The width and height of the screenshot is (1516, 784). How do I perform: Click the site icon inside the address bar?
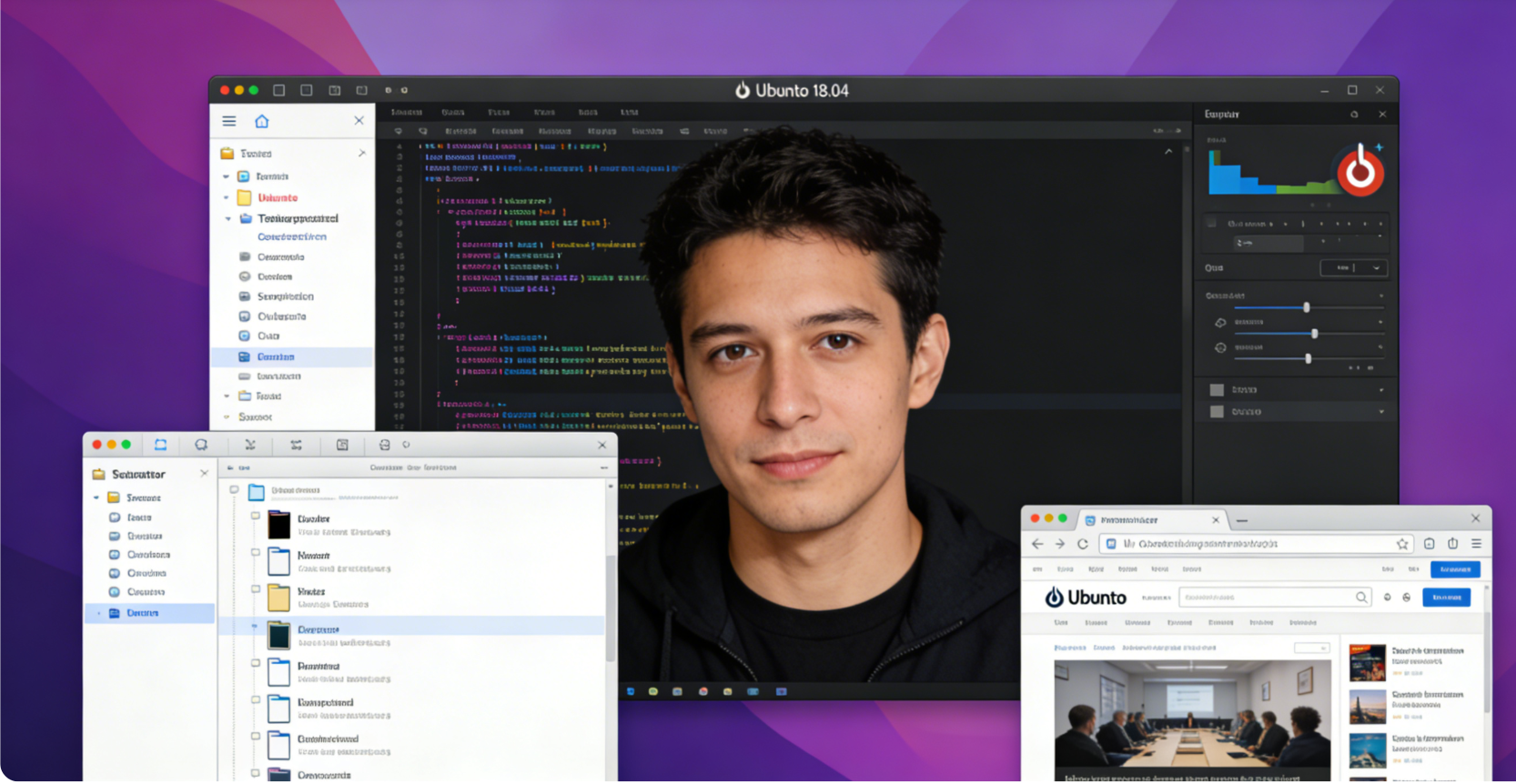1111,544
